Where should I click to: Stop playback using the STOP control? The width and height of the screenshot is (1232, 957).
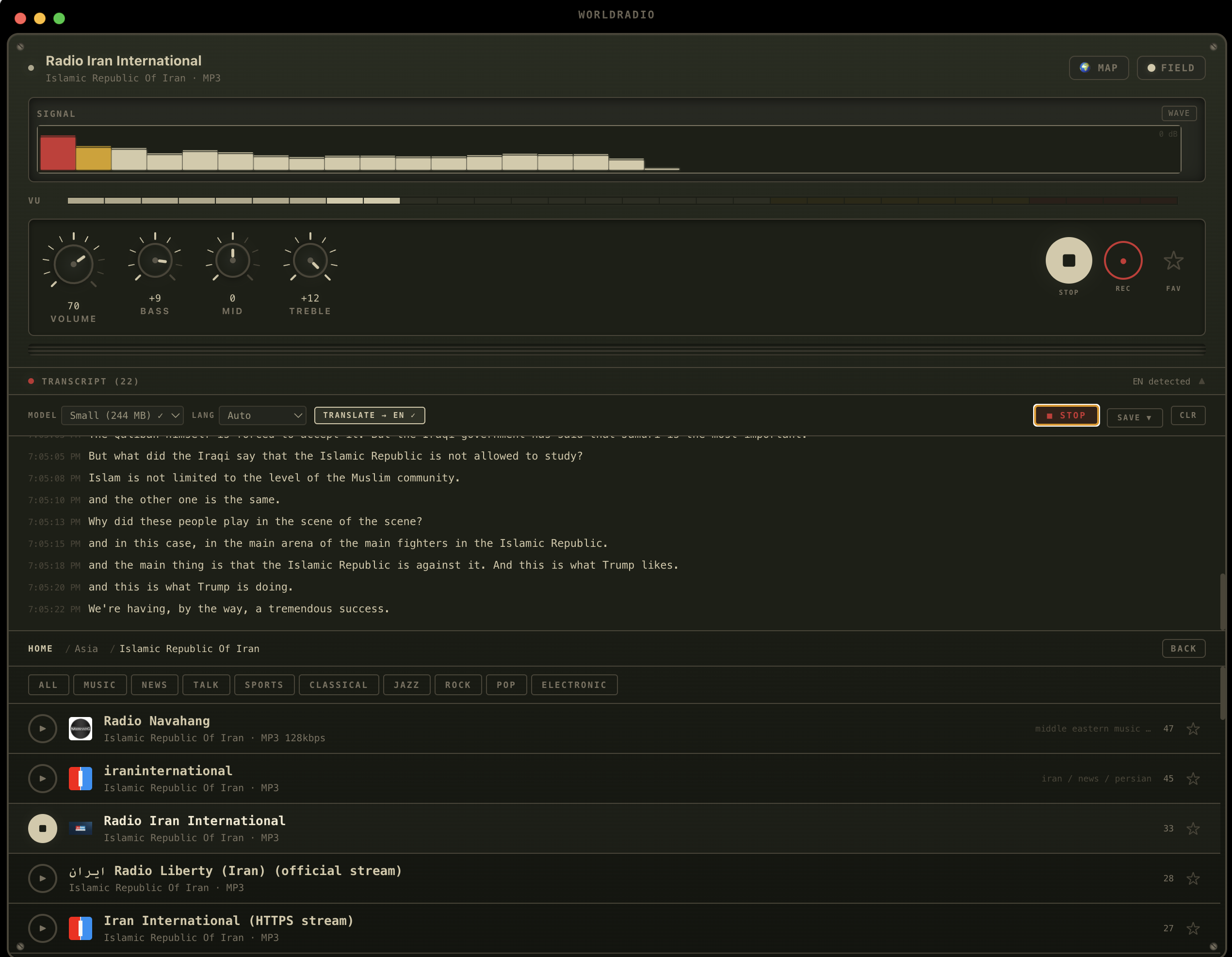pyautogui.click(x=1068, y=260)
